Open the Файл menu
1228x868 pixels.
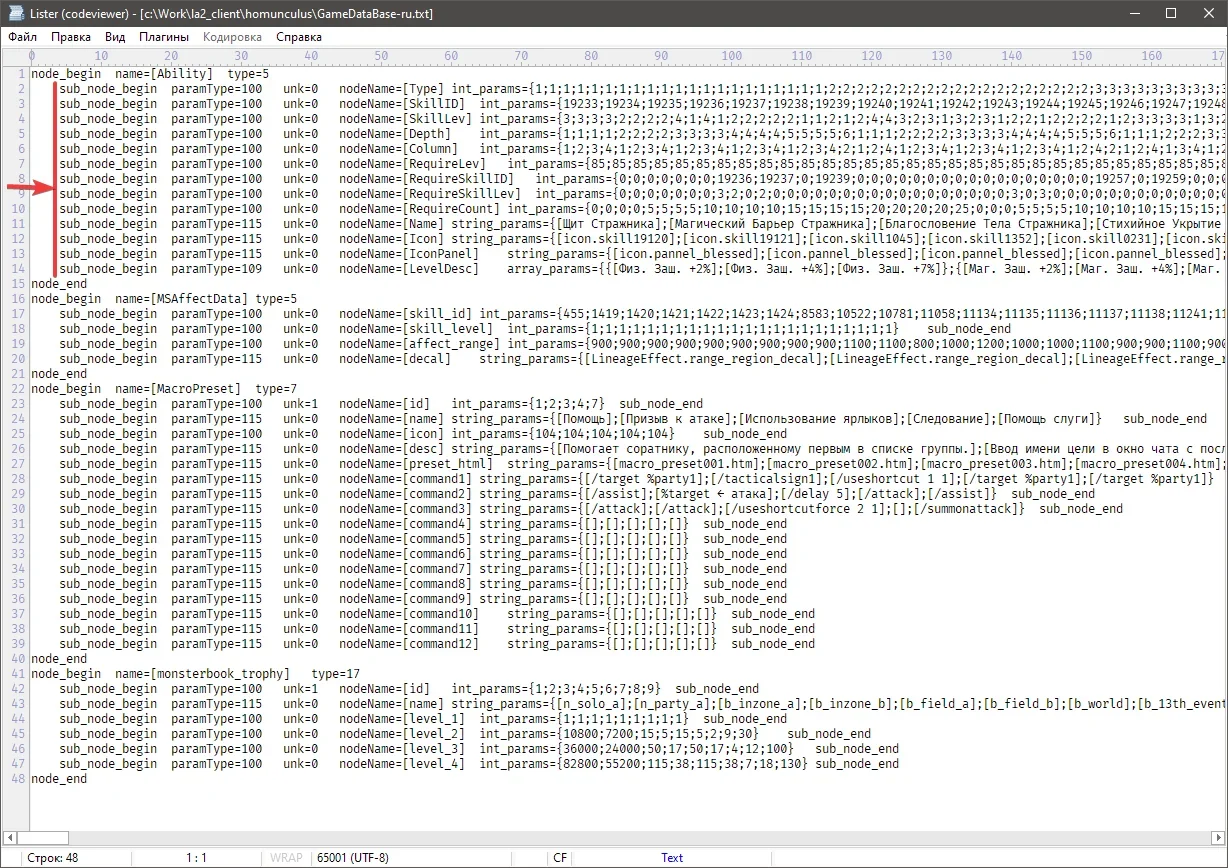pyautogui.click(x=22, y=37)
